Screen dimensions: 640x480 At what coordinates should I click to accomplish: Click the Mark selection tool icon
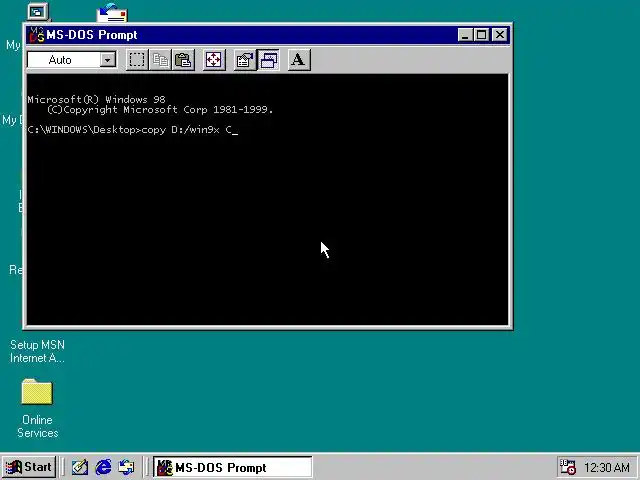[x=137, y=60]
